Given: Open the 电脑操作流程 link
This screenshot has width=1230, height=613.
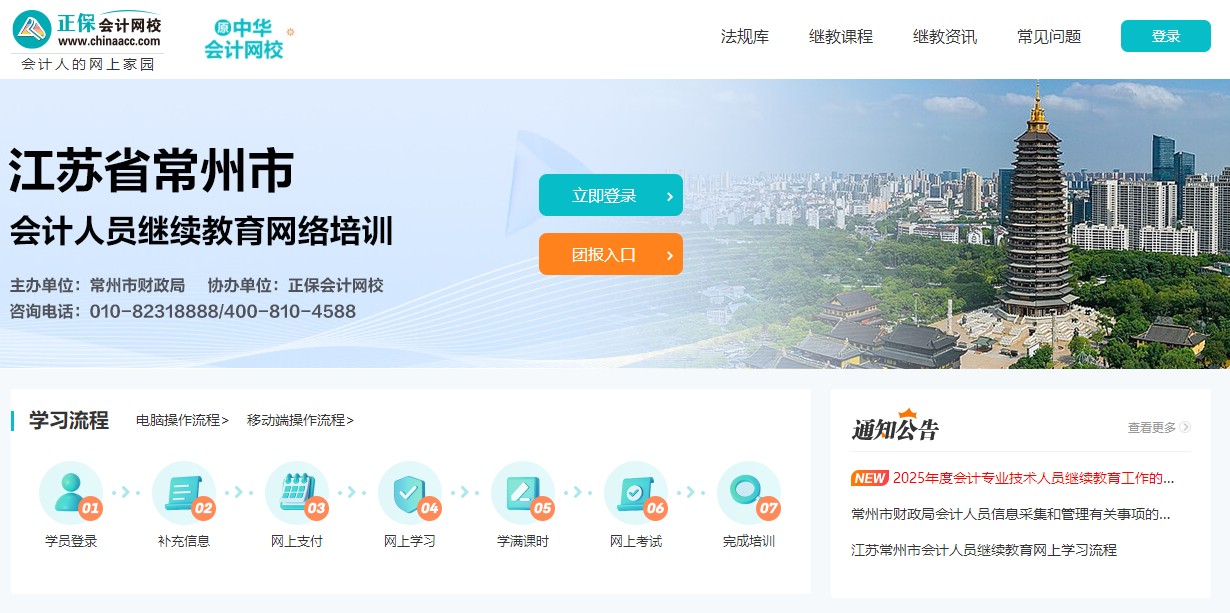Looking at the screenshot, I should (182, 420).
